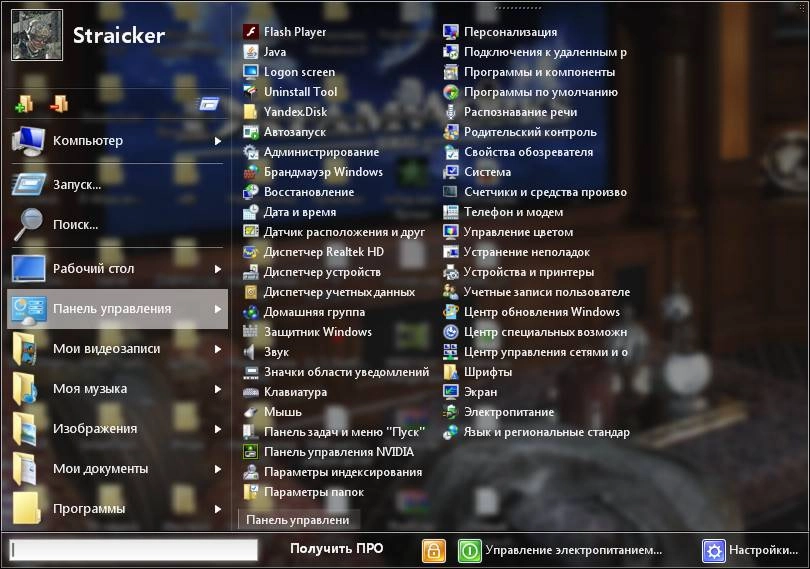The image size is (810, 569).
Task: Click the Straicker user avatar
Action: pos(37,35)
